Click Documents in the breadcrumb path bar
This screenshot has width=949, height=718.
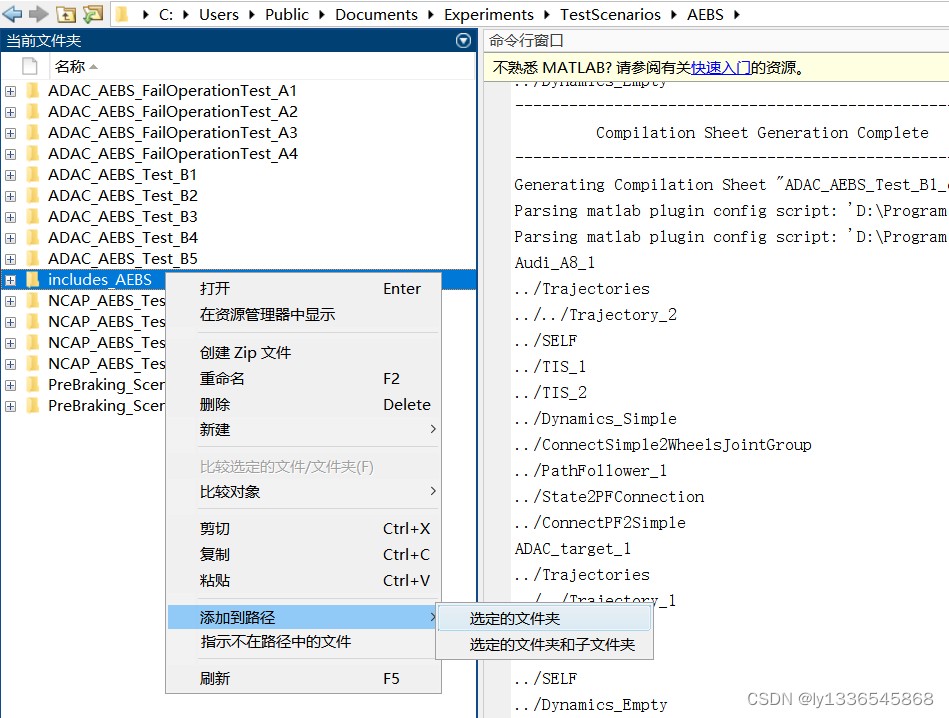point(376,15)
